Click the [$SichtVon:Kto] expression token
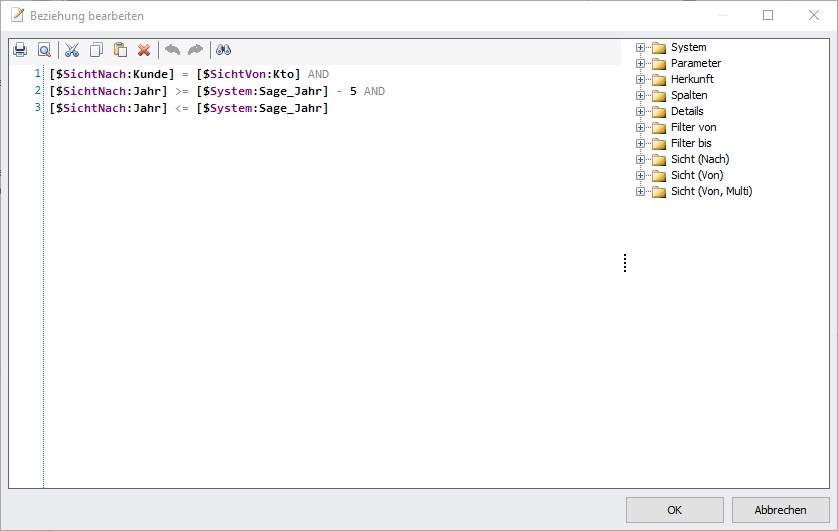This screenshot has width=838, height=531. pyautogui.click(x=249, y=74)
